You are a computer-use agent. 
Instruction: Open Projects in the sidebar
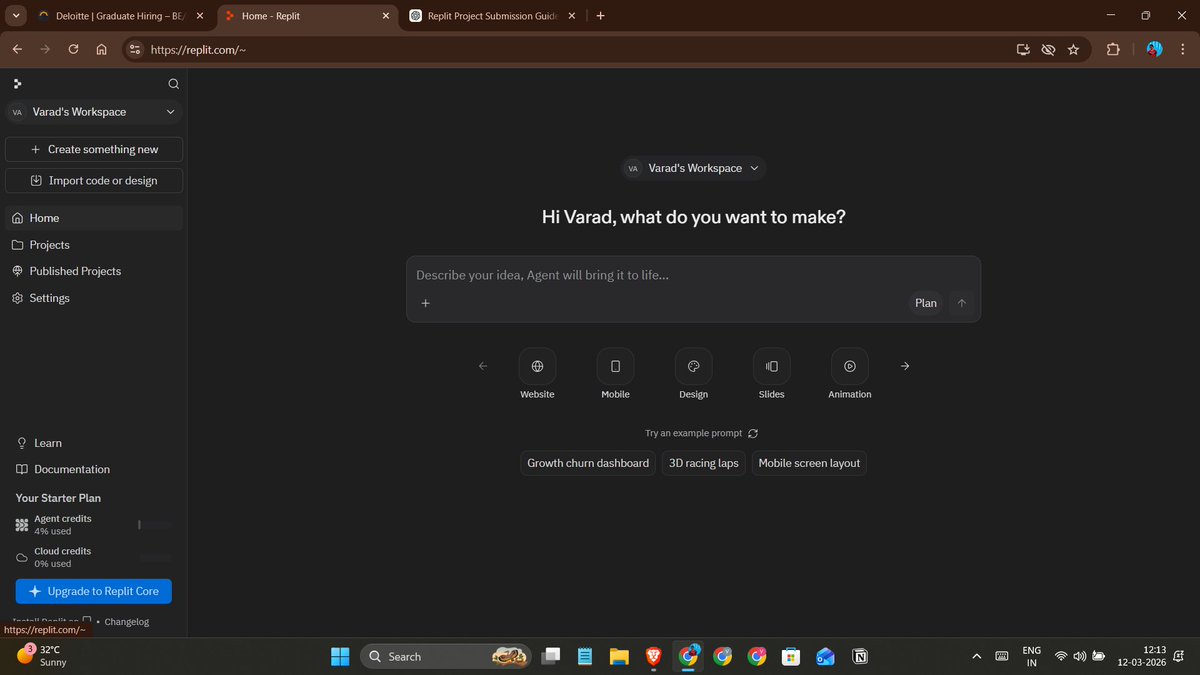94,245
